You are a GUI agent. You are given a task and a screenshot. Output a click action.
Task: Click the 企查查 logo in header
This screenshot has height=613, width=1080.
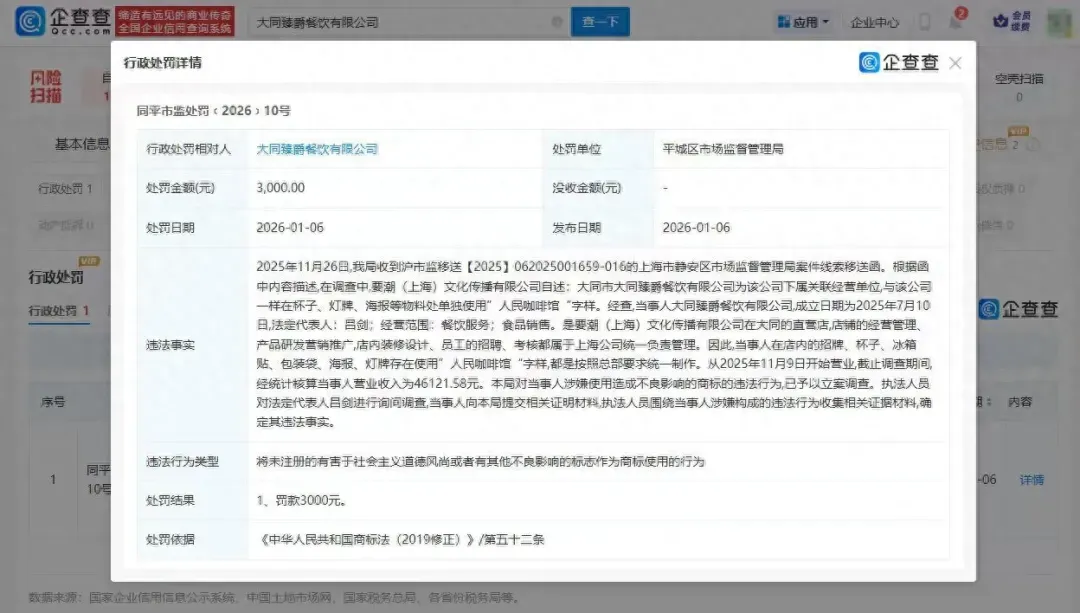tap(63, 21)
